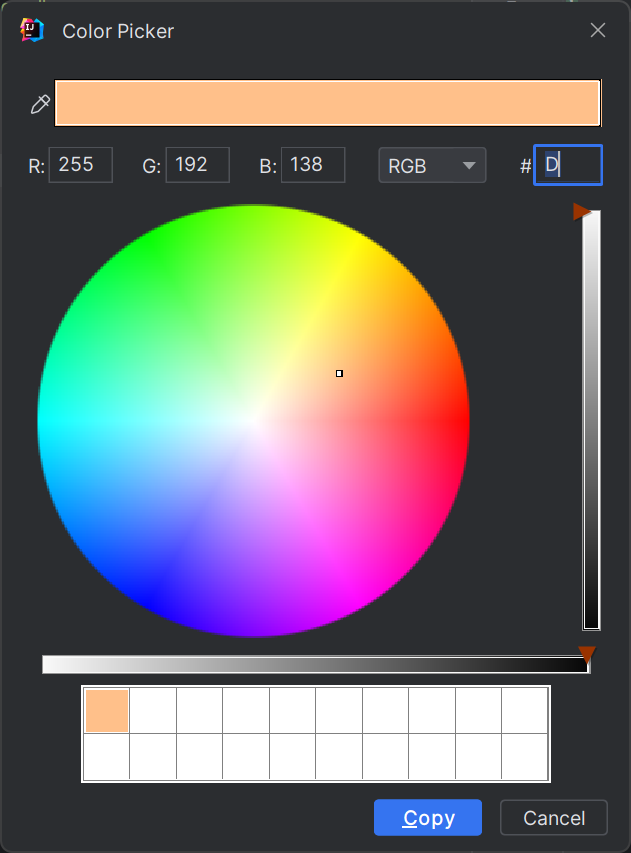Open the RGB color mode dropdown
Image resolution: width=631 pixels, height=853 pixels.
pyautogui.click(x=432, y=165)
